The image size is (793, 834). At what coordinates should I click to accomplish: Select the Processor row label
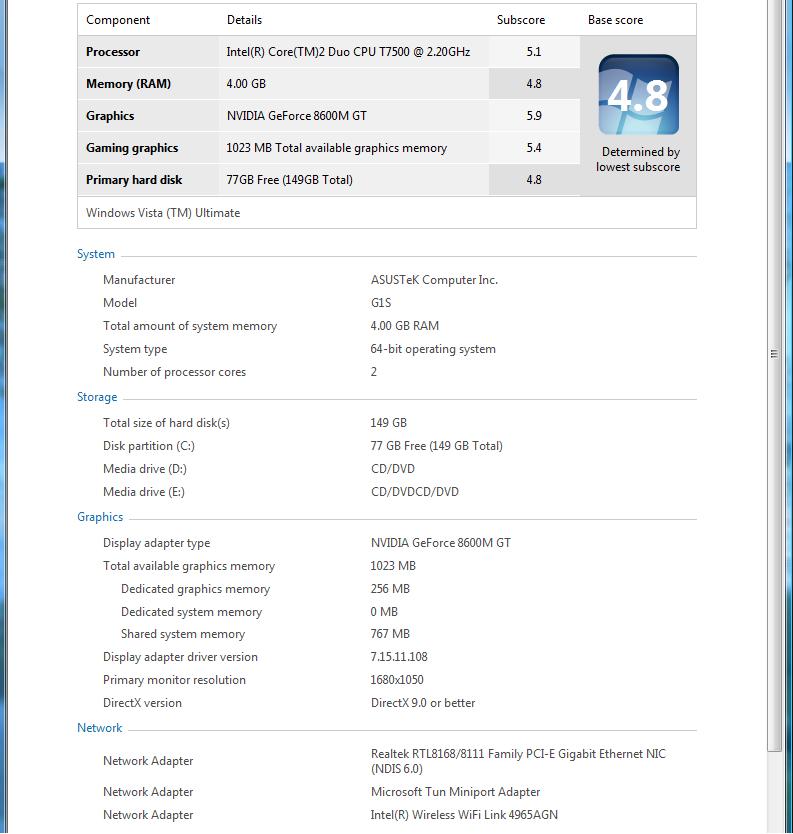113,52
